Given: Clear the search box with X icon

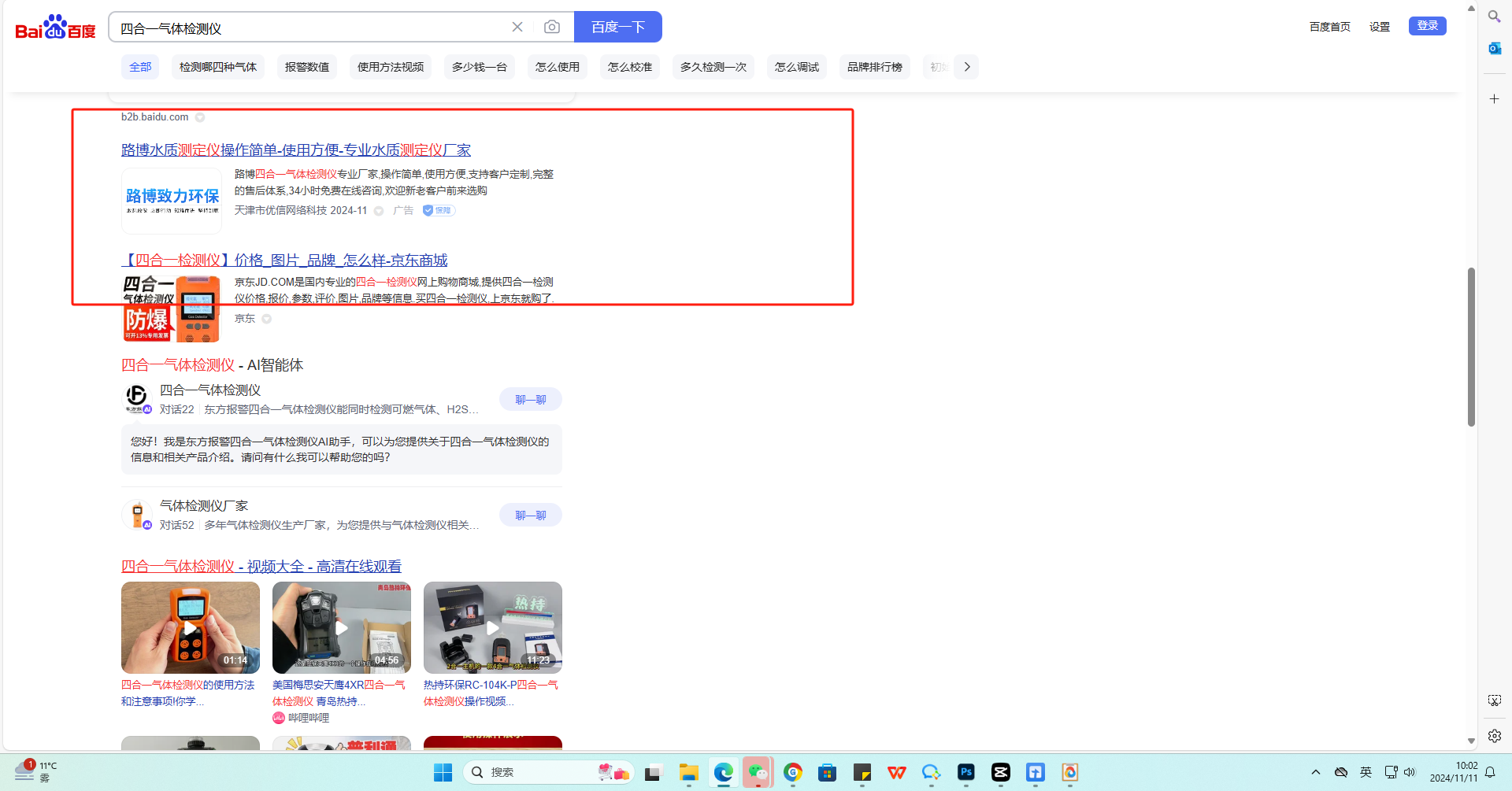Looking at the screenshot, I should click(517, 27).
